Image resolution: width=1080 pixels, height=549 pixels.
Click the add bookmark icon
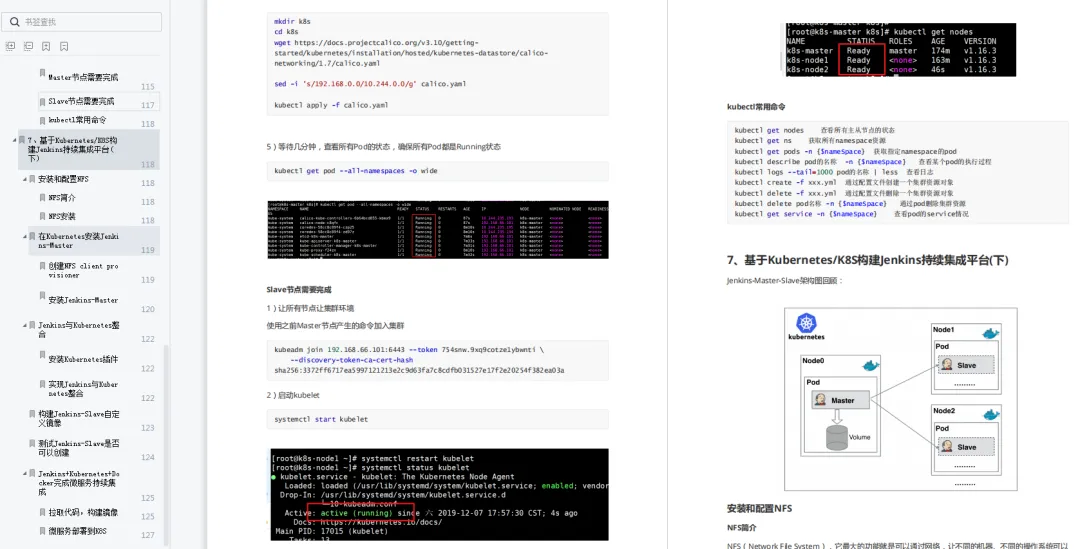pos(46,46)
